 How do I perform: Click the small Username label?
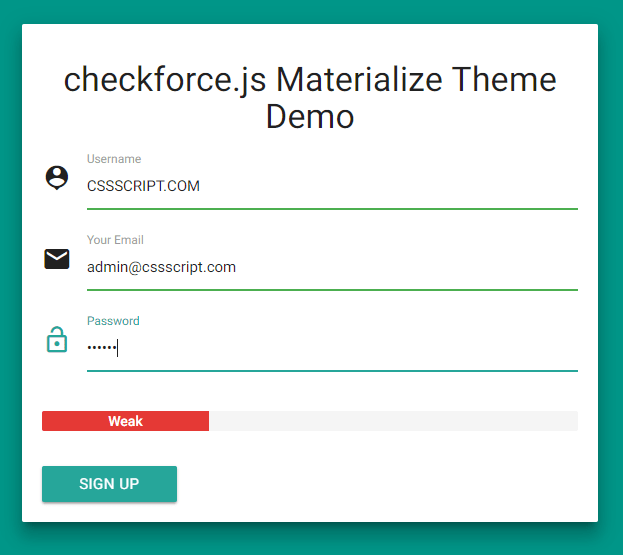tap(114, 159)
